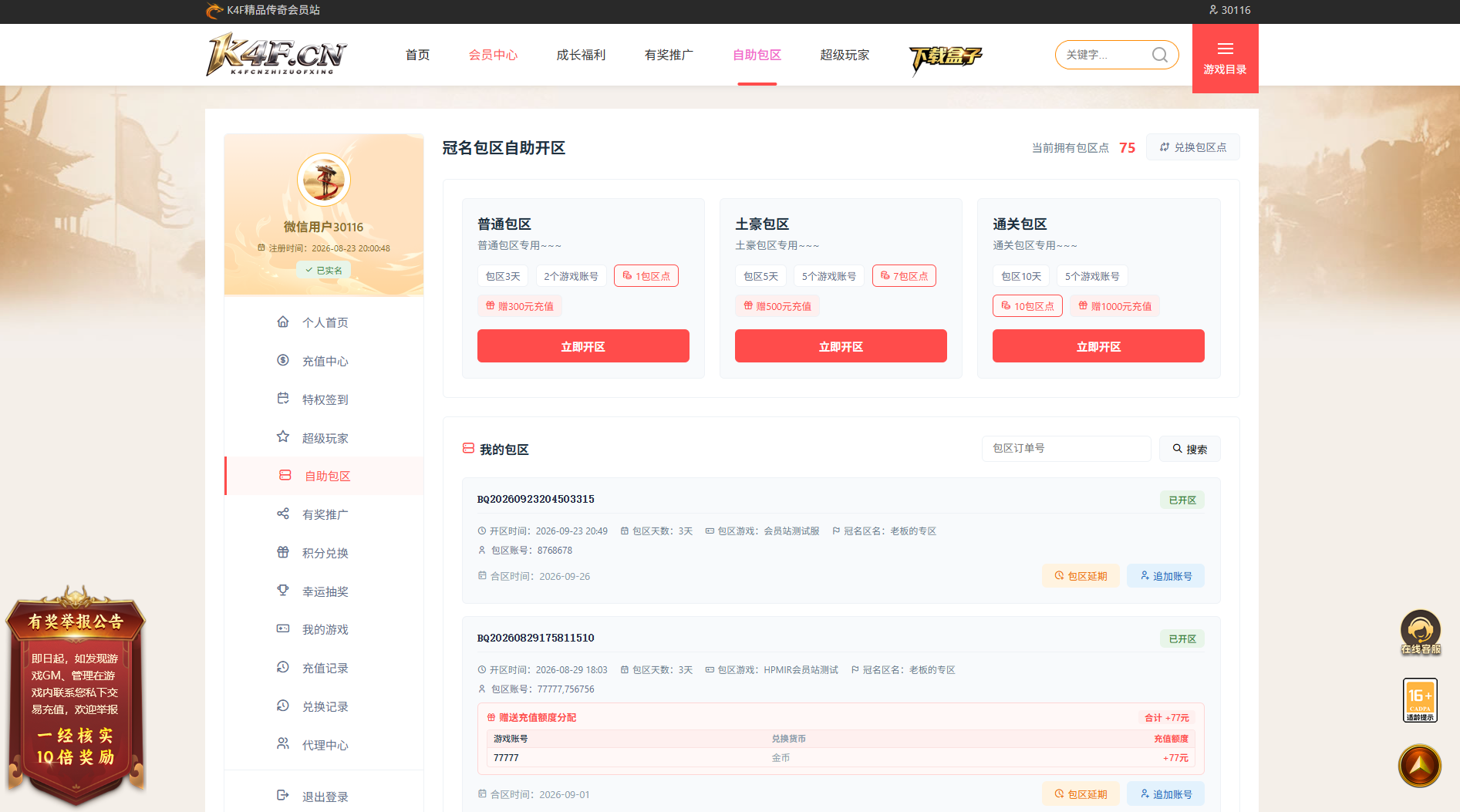Image resolution: width=1460 pixels, height=812 pixels.
Task: Open 有奖推广 in top navigation
Action: (669, 55)
